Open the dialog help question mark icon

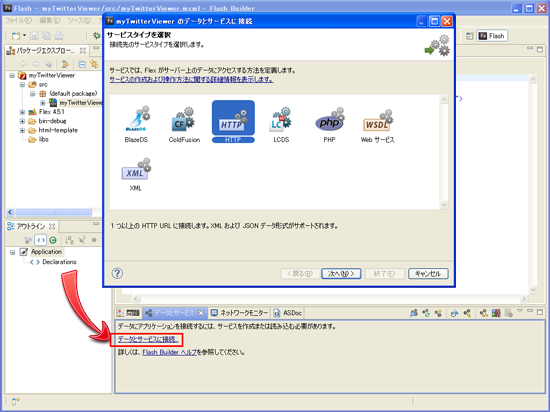[117, 273]
